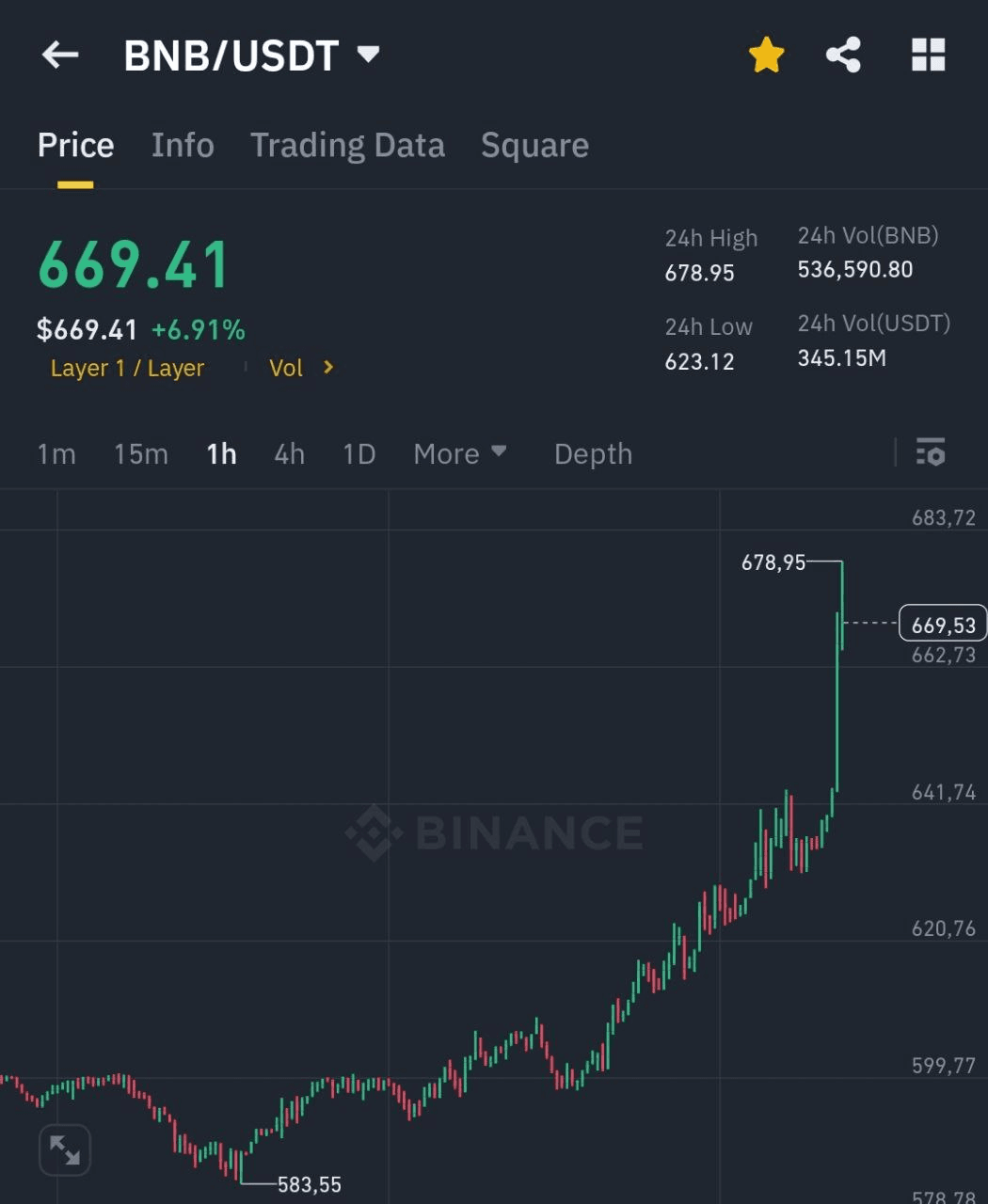Open the grid layout icon
The image size is (988, 1204).
click(928, 55)
